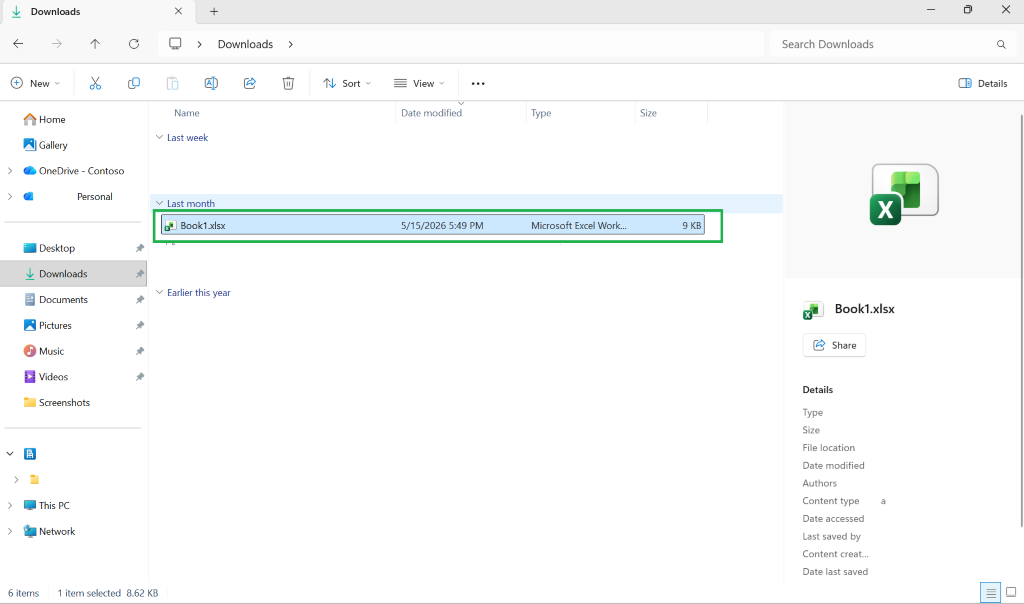
Task: Click the This PC monitor icon in address bar
Action: pyautogui.click(x=175, y=44)
